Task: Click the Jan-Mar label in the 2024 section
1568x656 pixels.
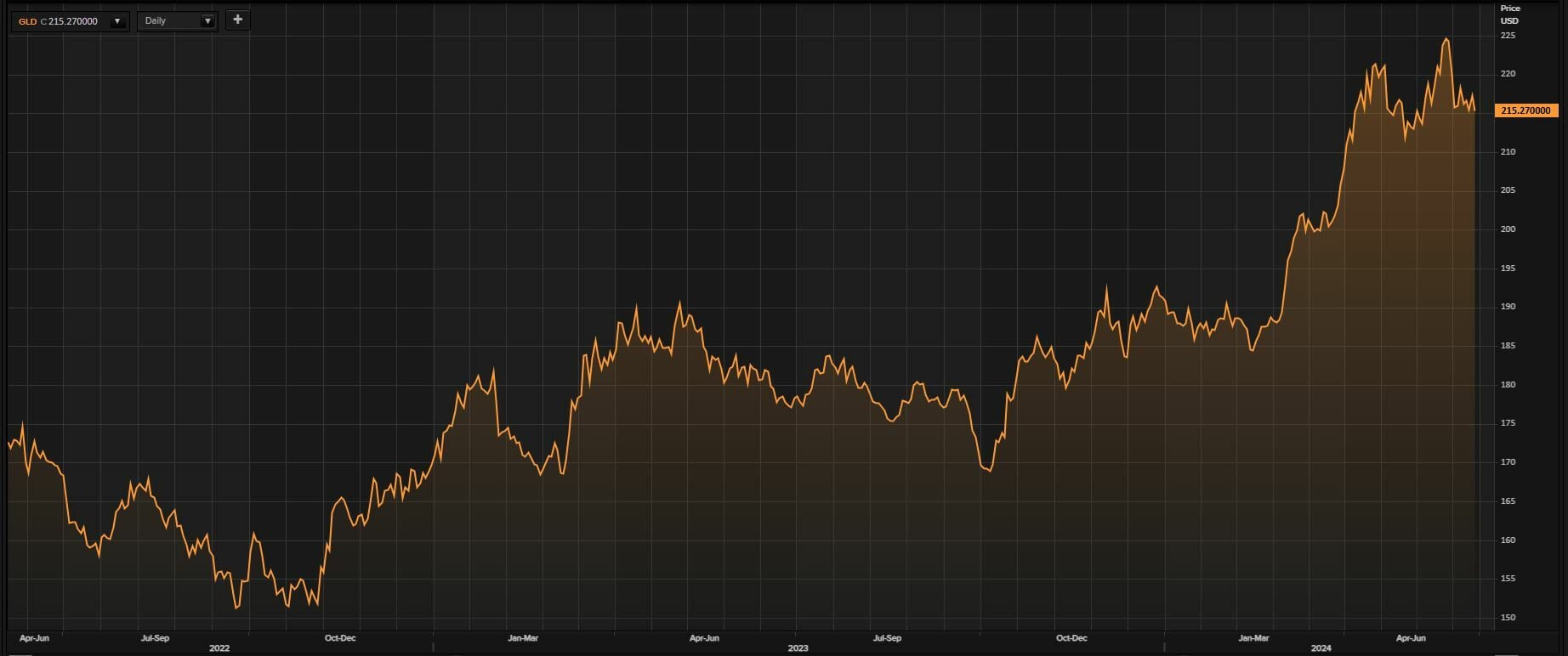Action: 1253,638
